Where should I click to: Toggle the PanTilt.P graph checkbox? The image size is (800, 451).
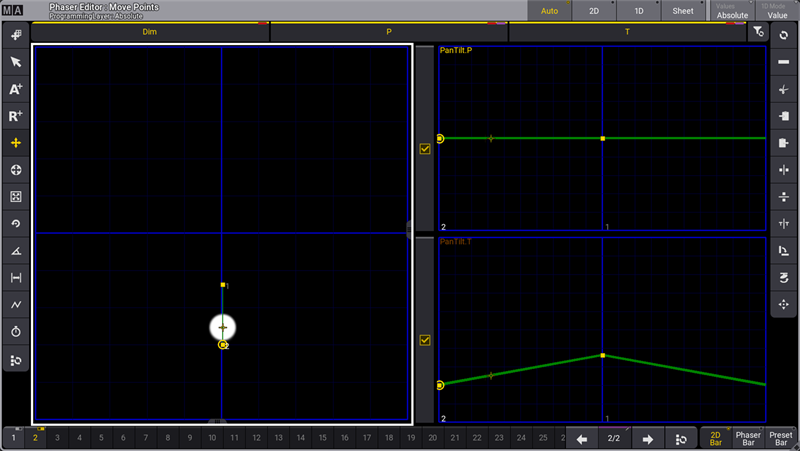point(425,149)
